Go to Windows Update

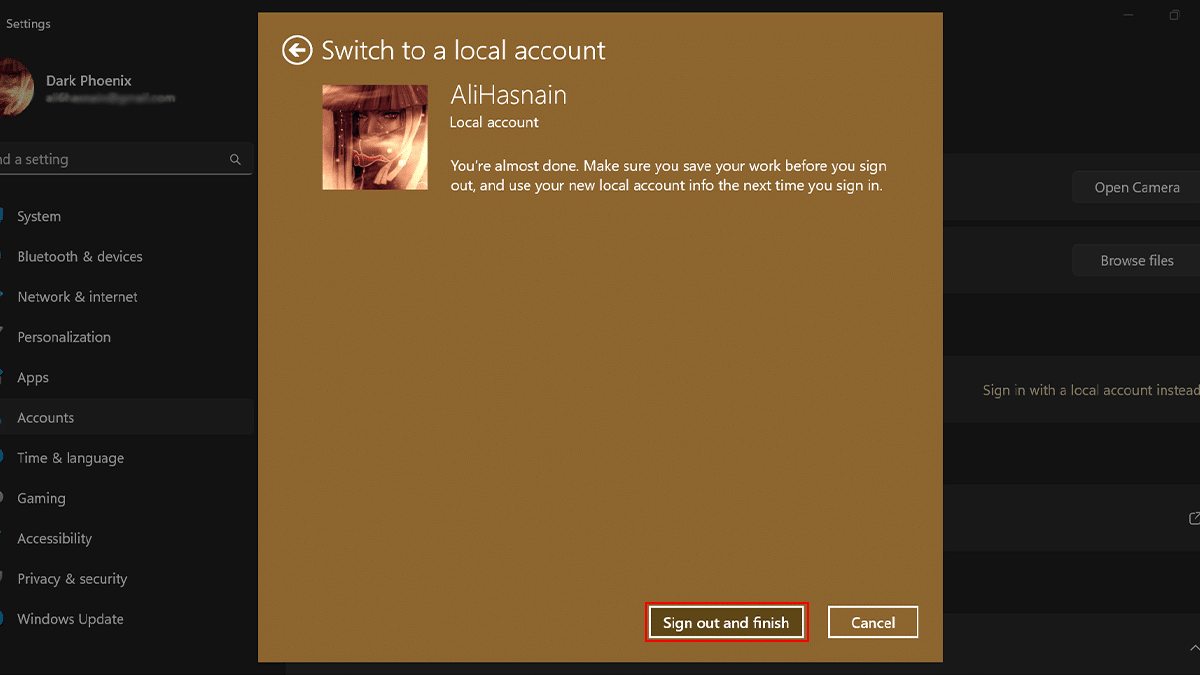[x=70, y=619]
